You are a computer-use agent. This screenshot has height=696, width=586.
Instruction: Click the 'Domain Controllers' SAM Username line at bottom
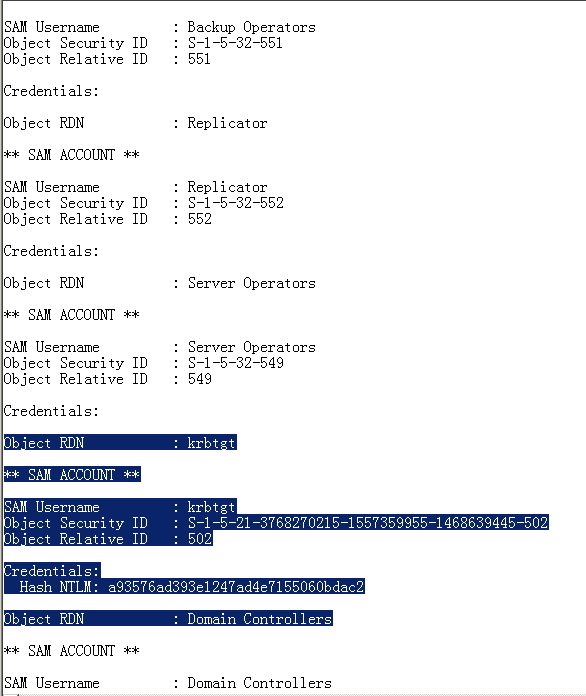pos(168,683)
